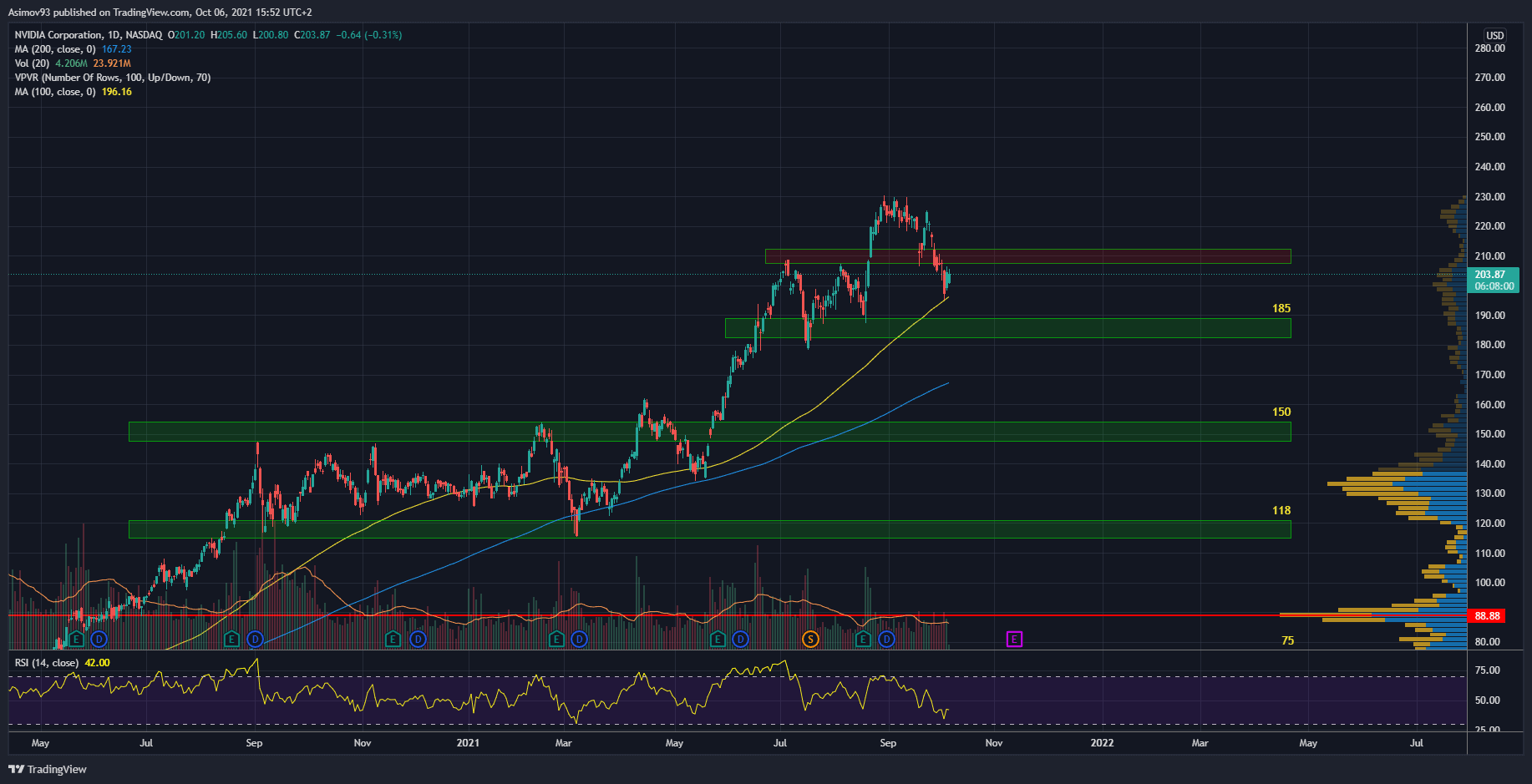
Task: Click the purple upcoming earnings E marker
Action: coord(1014,640)
